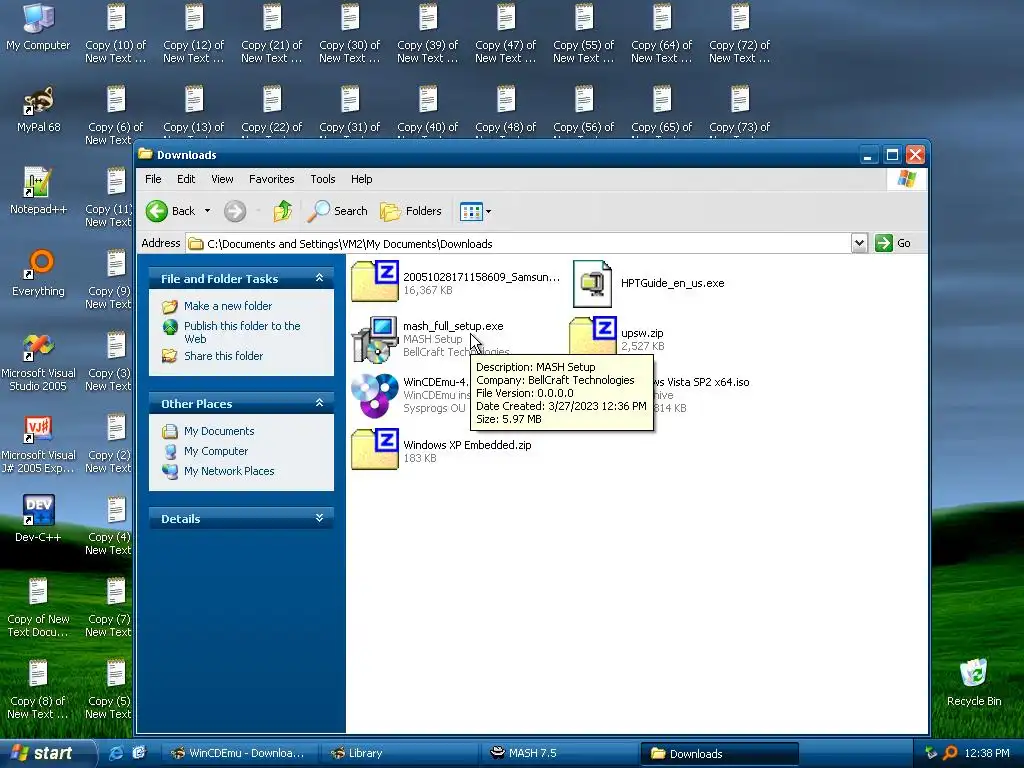The width and height of the screenshot is (1024, 768).
Task: Click Publish this folder to the Web
Action: coord(242,332)
